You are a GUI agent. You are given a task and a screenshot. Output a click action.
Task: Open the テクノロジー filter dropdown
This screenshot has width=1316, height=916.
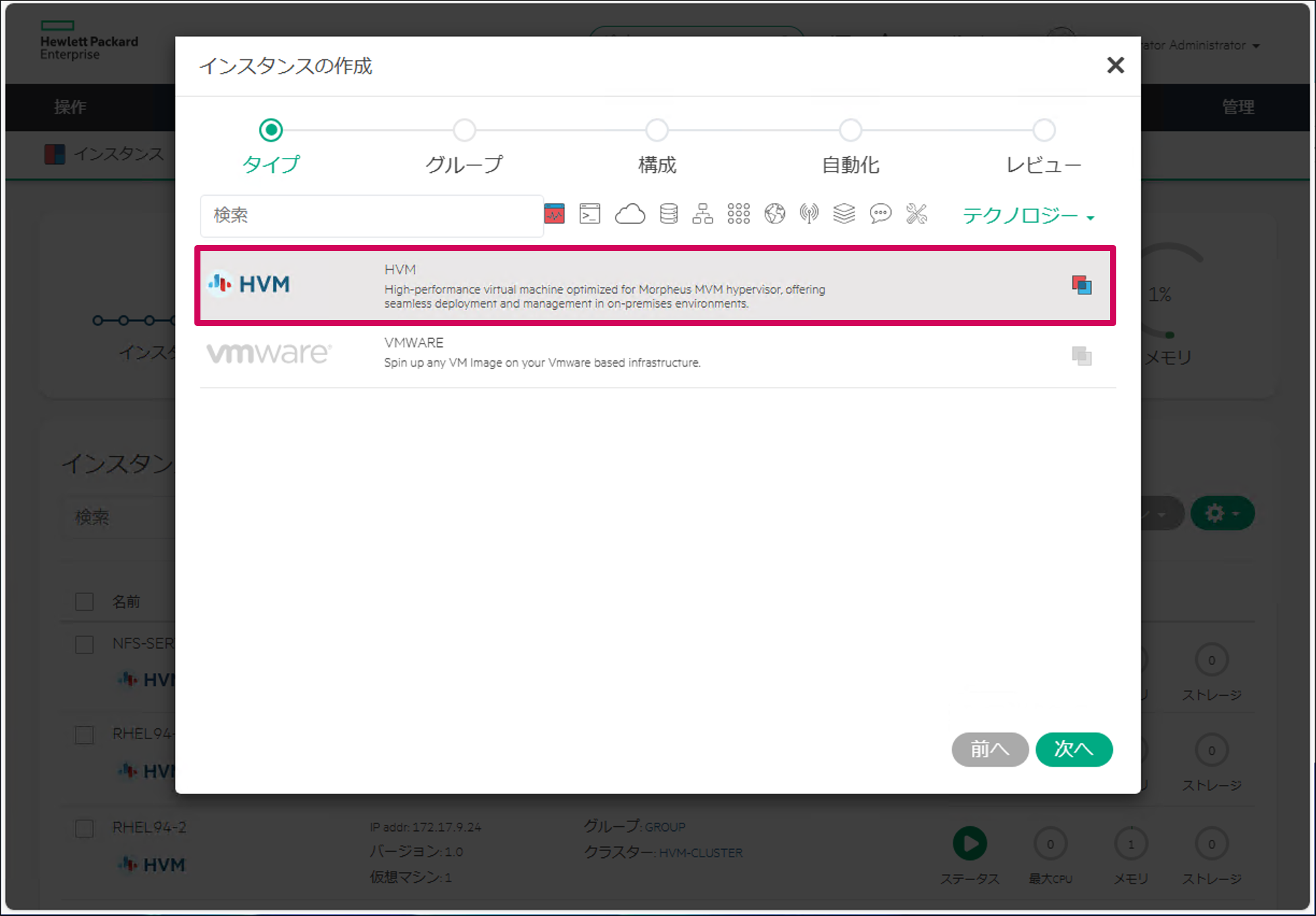(1027, 216)
